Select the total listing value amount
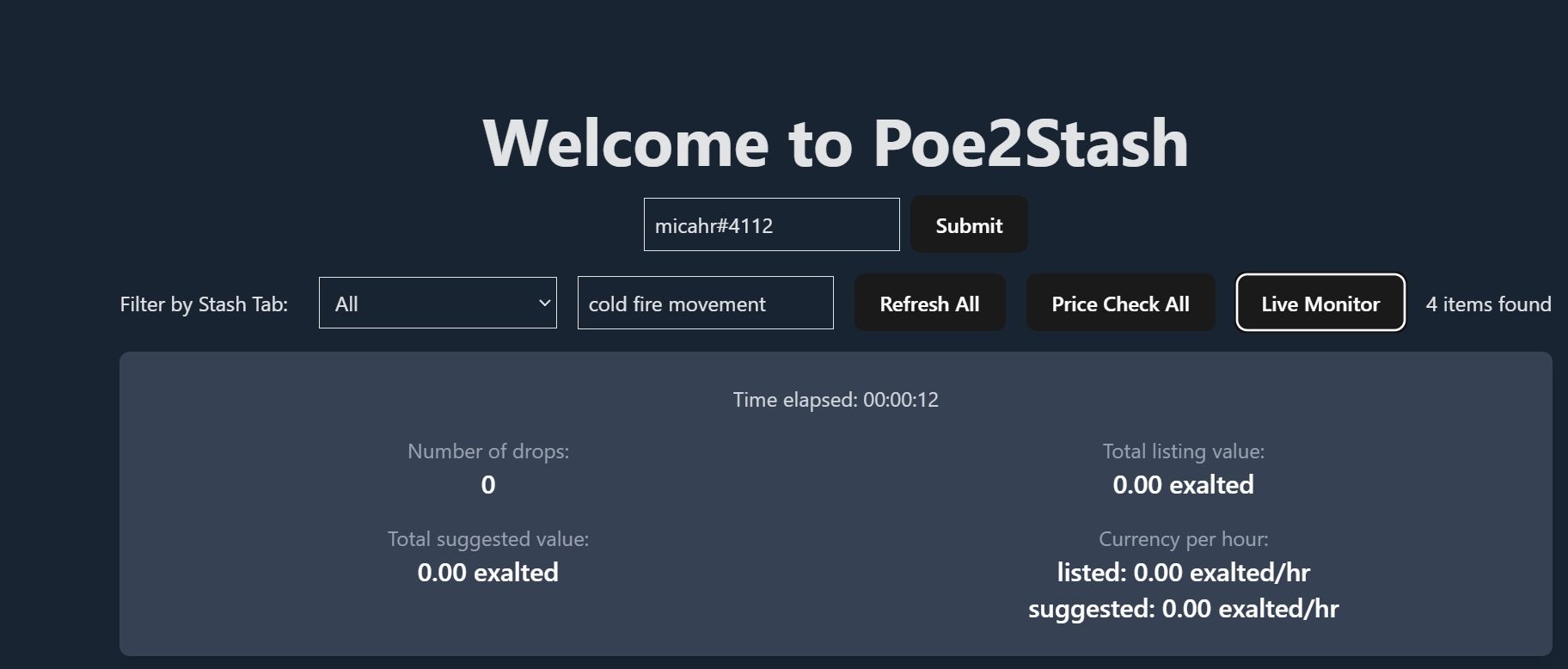Viewport: 1568px width, 669px height. click(1183, 485)
